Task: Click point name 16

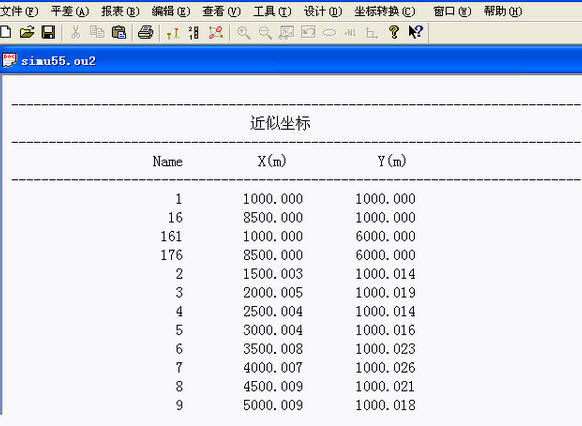Action: pyautogui.click(x=175, y=218)
